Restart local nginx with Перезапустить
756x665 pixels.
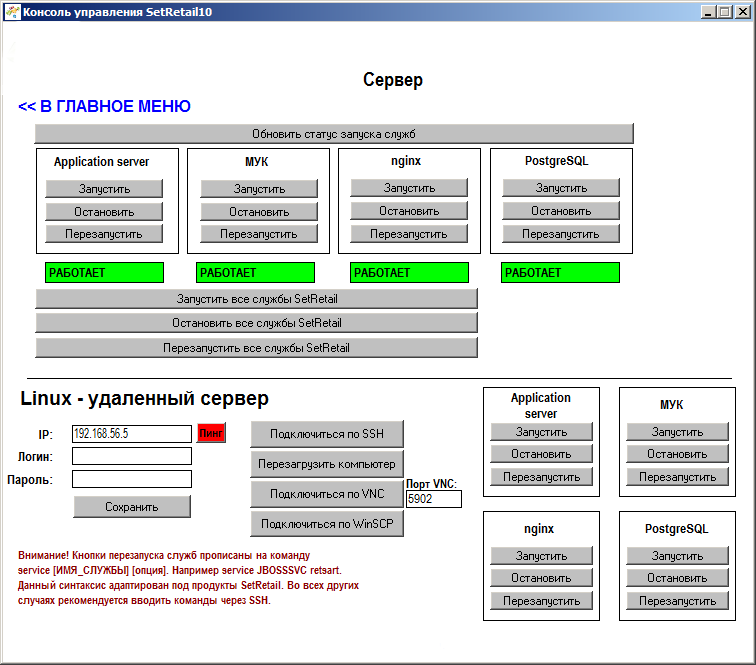point(409,234)
